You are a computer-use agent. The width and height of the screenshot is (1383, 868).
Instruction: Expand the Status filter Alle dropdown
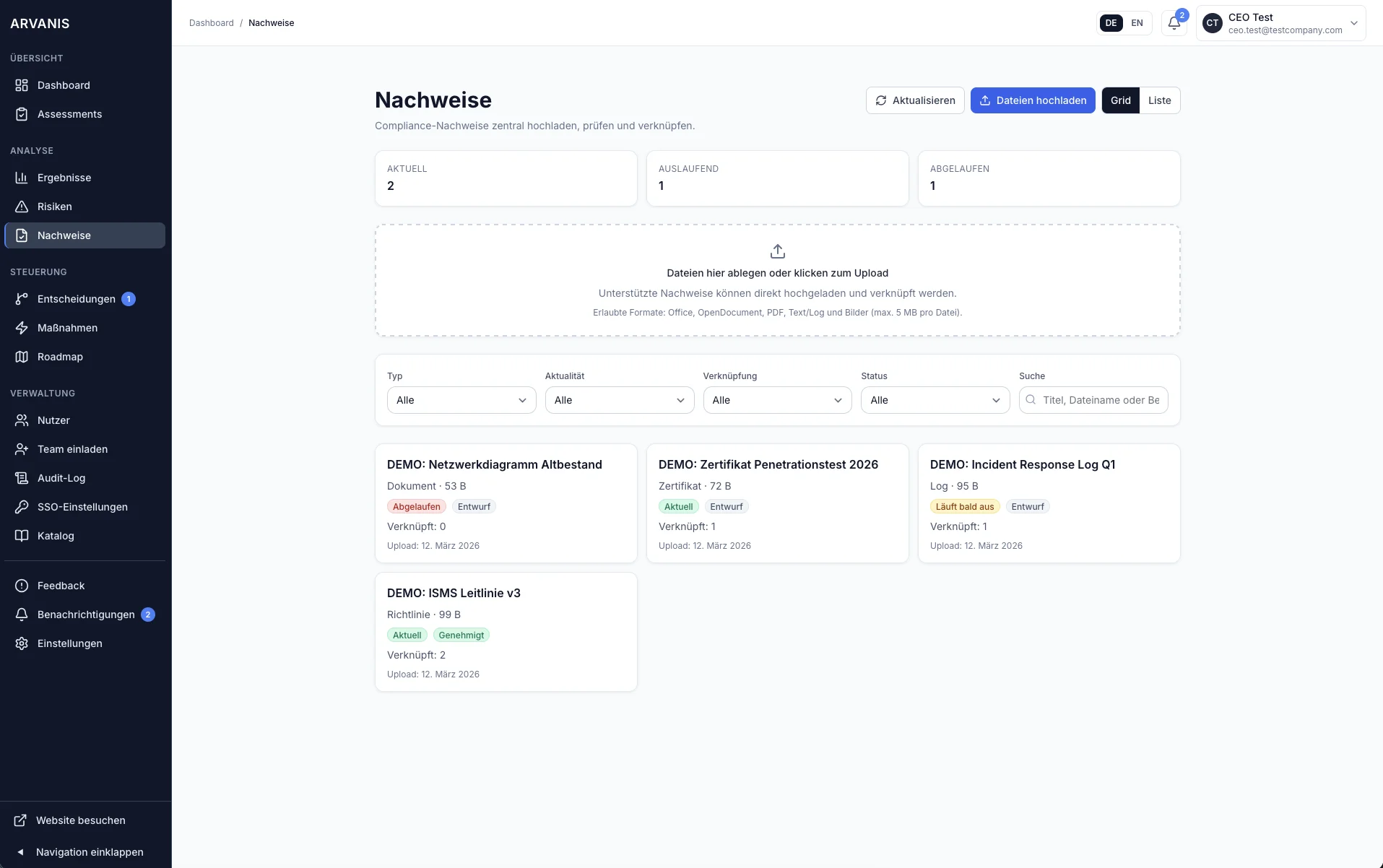935,400
